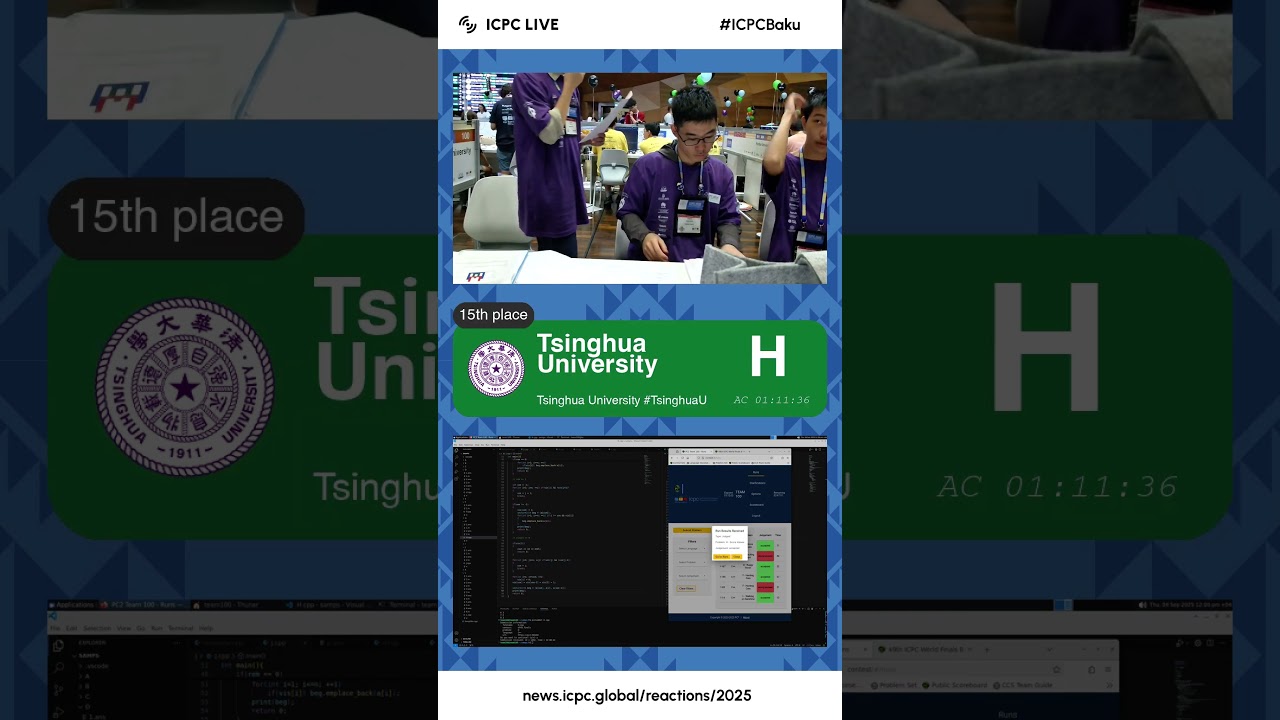Screen dimensions: 1280x720
Task: Click the AC 01:11:36 timestamp
Action: point(772,400)
